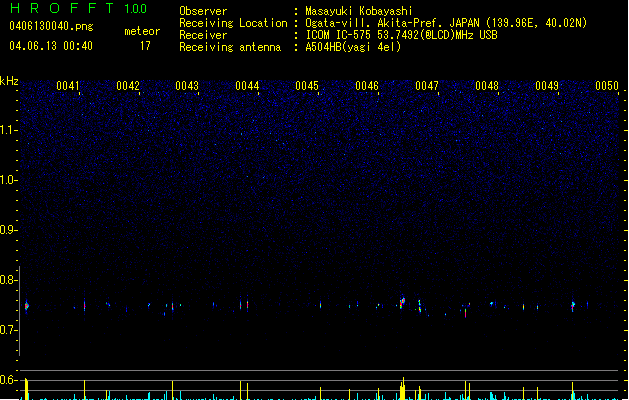The height and width of the screenshot is (400, 629).
Task: Click the 0044 time marker
Action: (x=247, y=86)
